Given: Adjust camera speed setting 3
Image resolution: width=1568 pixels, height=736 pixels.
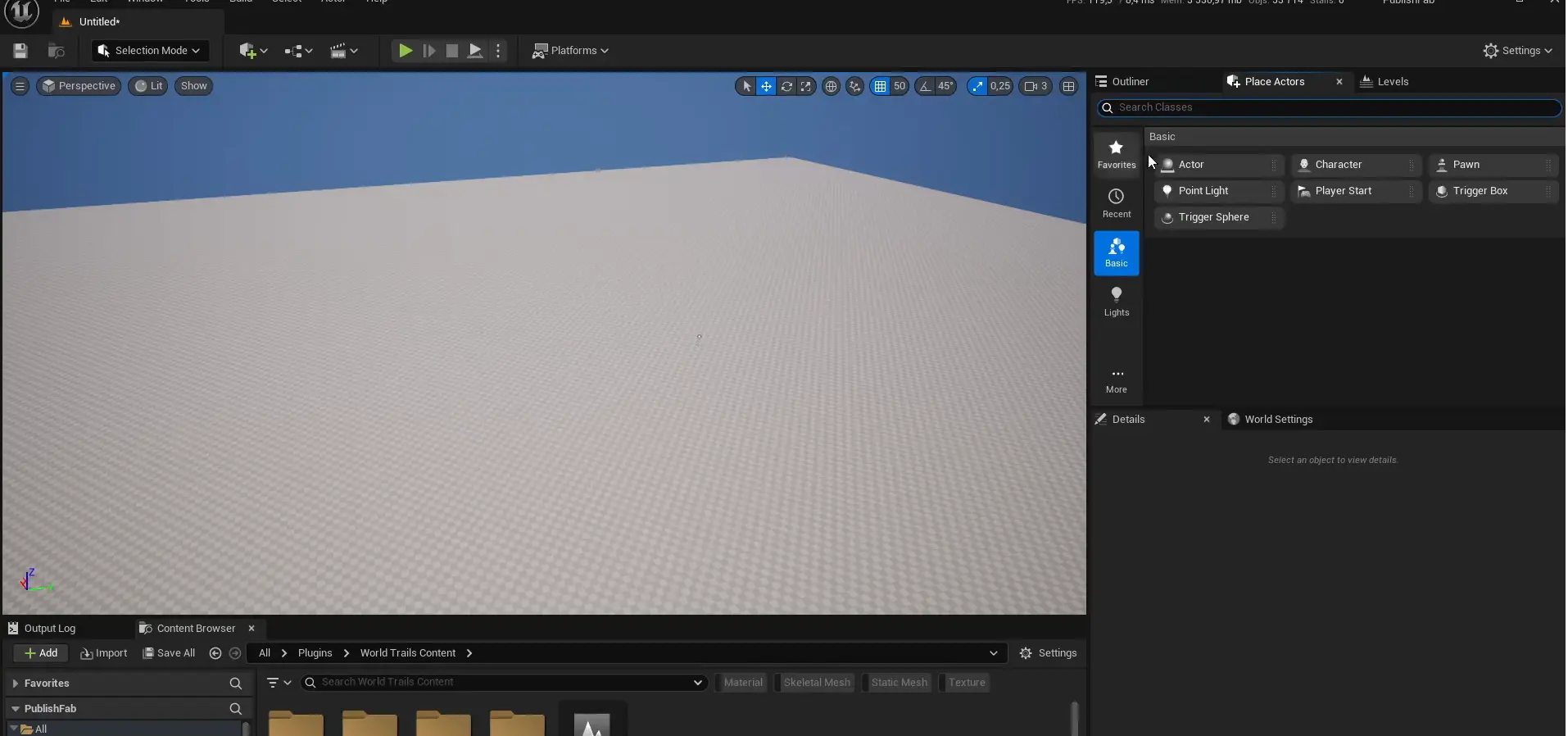Looking at the screenshot, I should (1036, 86).
